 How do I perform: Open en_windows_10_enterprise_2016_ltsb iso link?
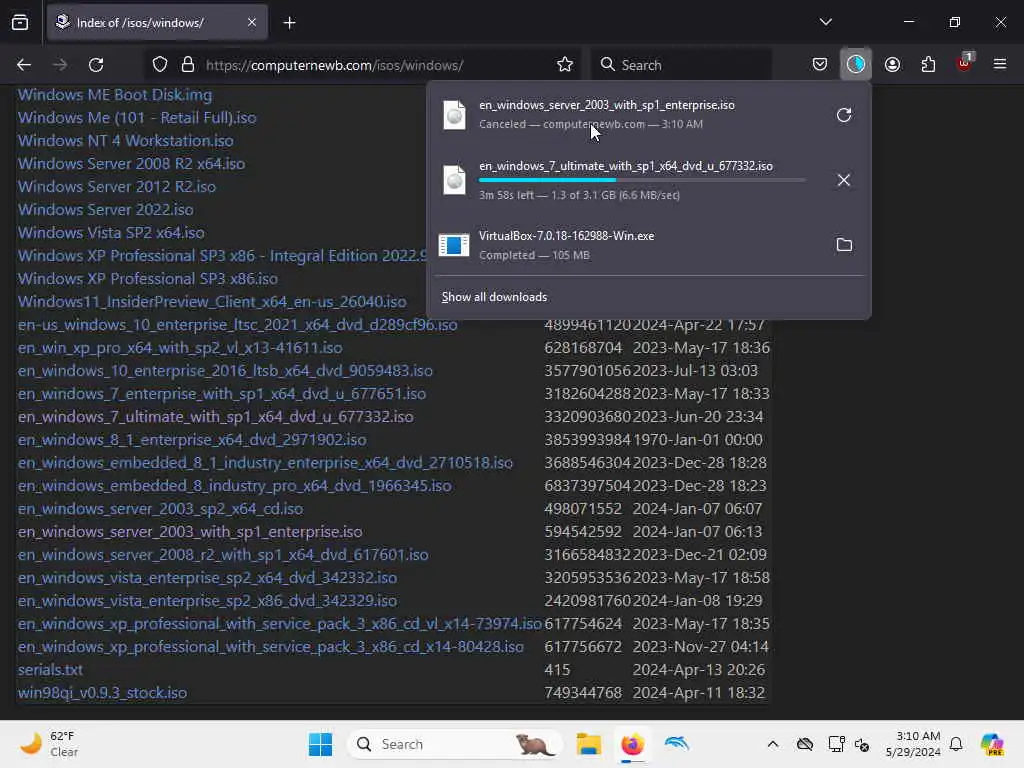[x=225, y=371]
